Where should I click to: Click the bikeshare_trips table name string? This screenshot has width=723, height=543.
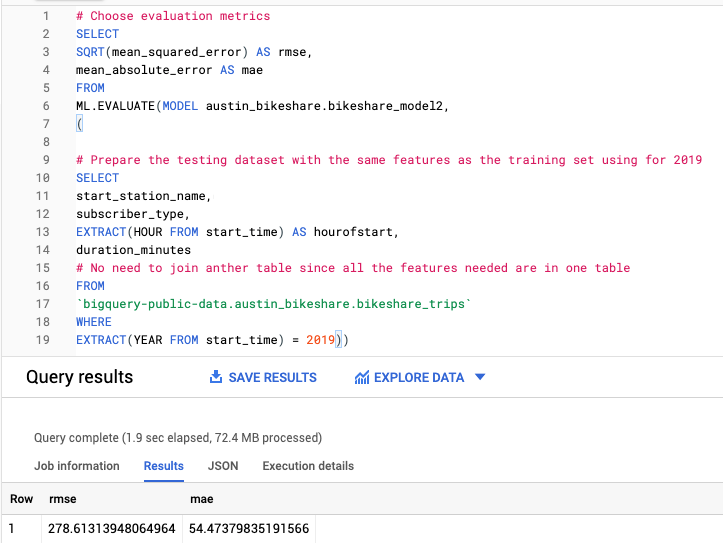click(271, 304)
